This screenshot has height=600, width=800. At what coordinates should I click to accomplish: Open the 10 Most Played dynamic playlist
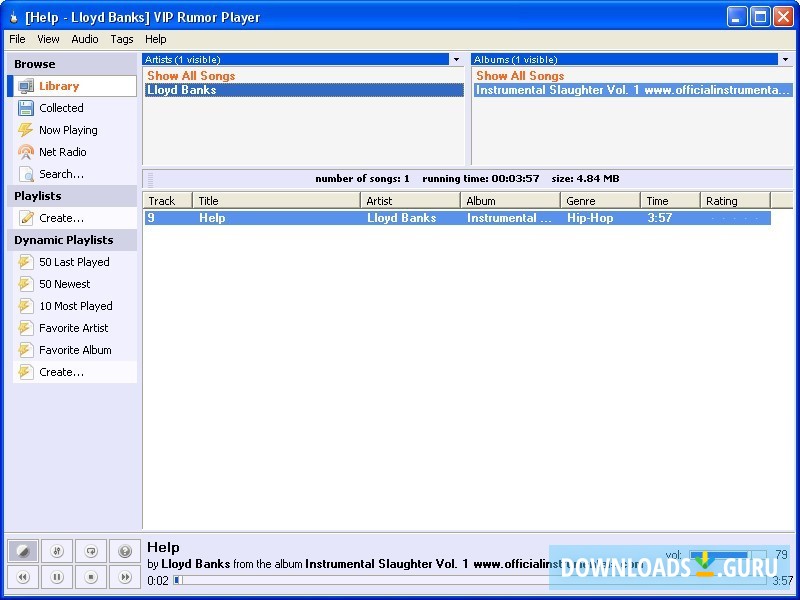click(72, 306)
